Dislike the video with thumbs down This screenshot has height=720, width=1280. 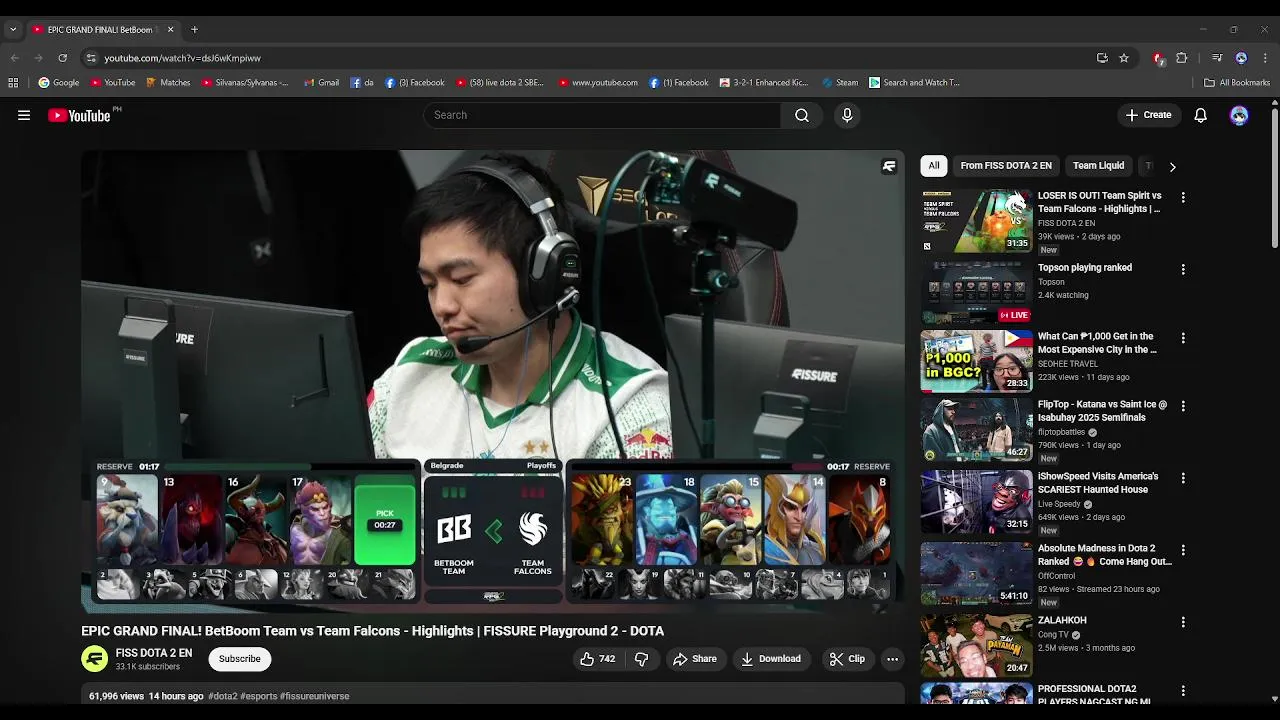pos(642,659)
